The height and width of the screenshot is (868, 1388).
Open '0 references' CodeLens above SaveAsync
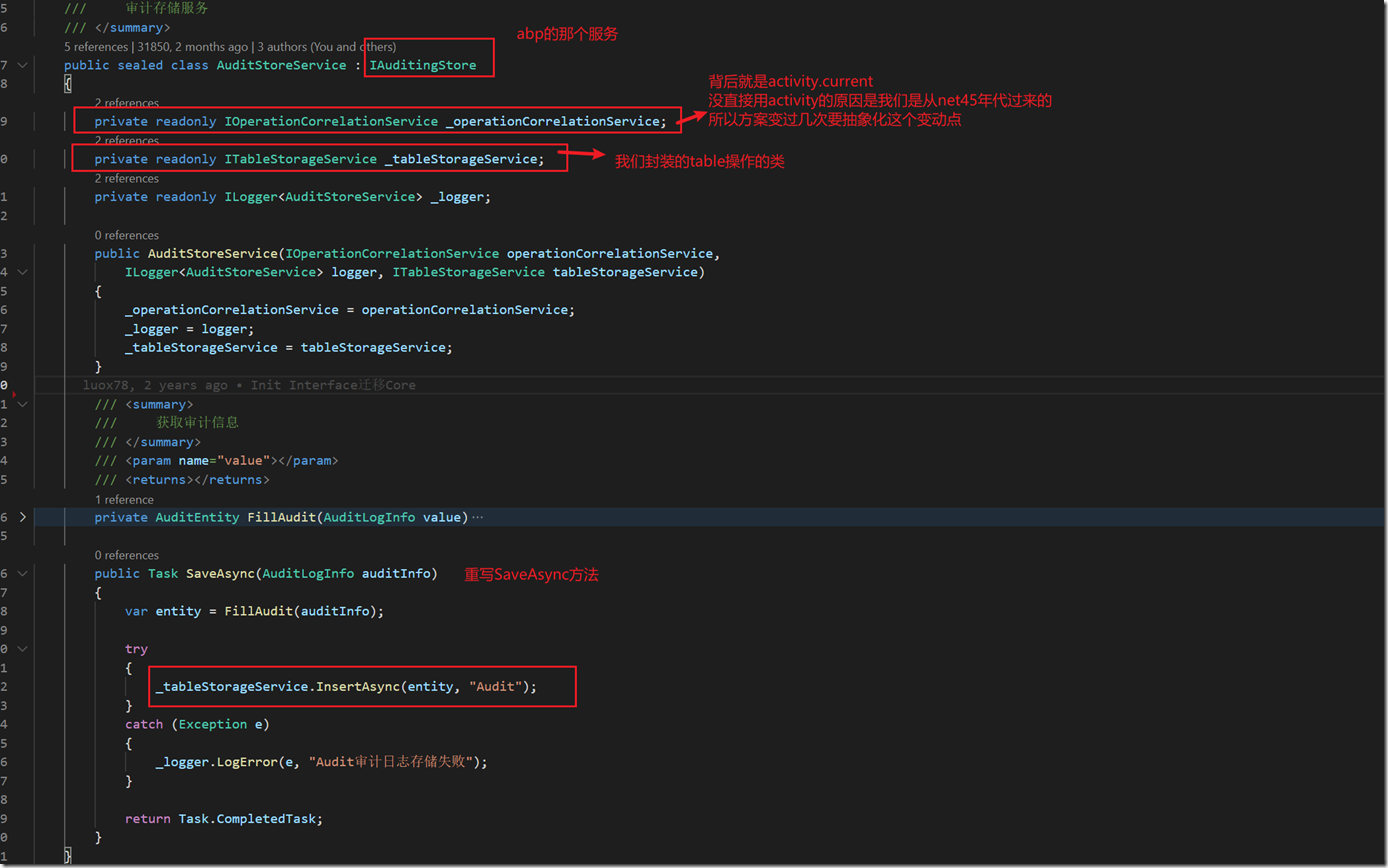[x=127, y=556]
